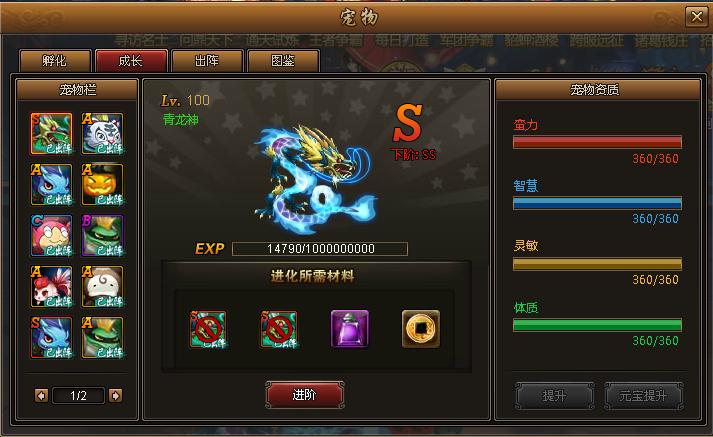The height and width of the screenshot is (437, 713).
Task: Select the C-rank pink pet icon
Action: pos(51,236)
